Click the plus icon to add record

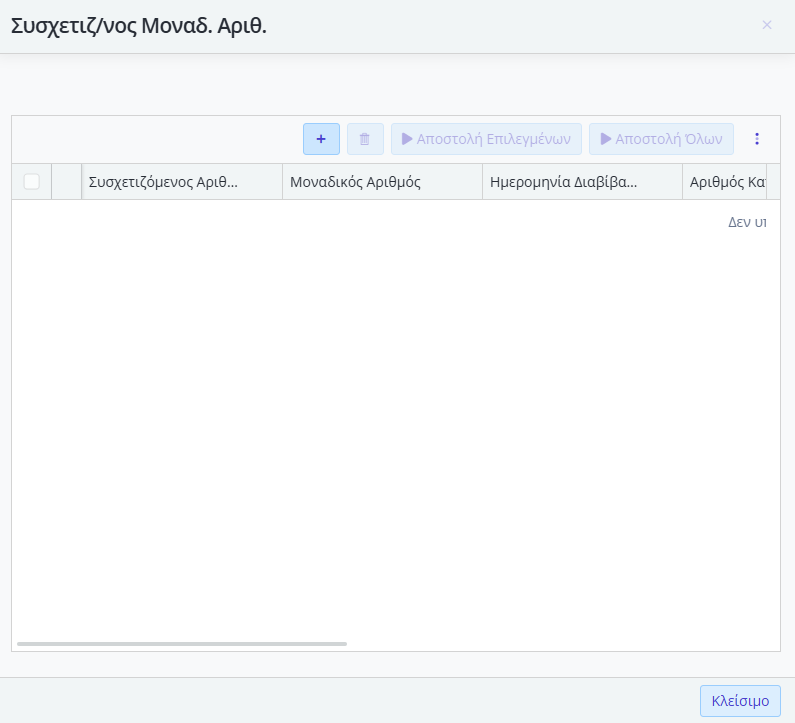[321, 139]
